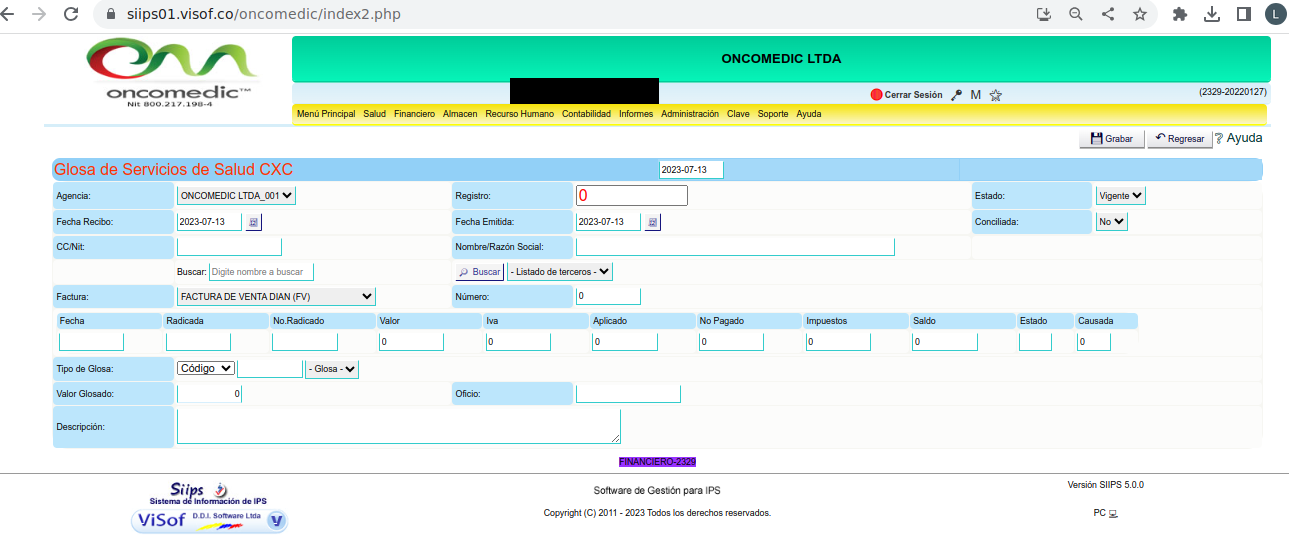Open the Estado Vigente dropdown
1289x551 pixels.
pos(1120,196)
